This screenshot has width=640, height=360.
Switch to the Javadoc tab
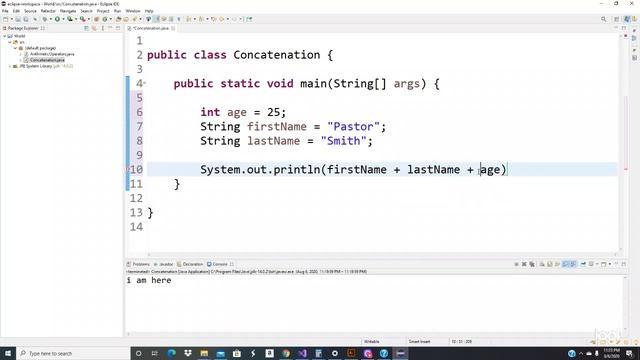164,264
